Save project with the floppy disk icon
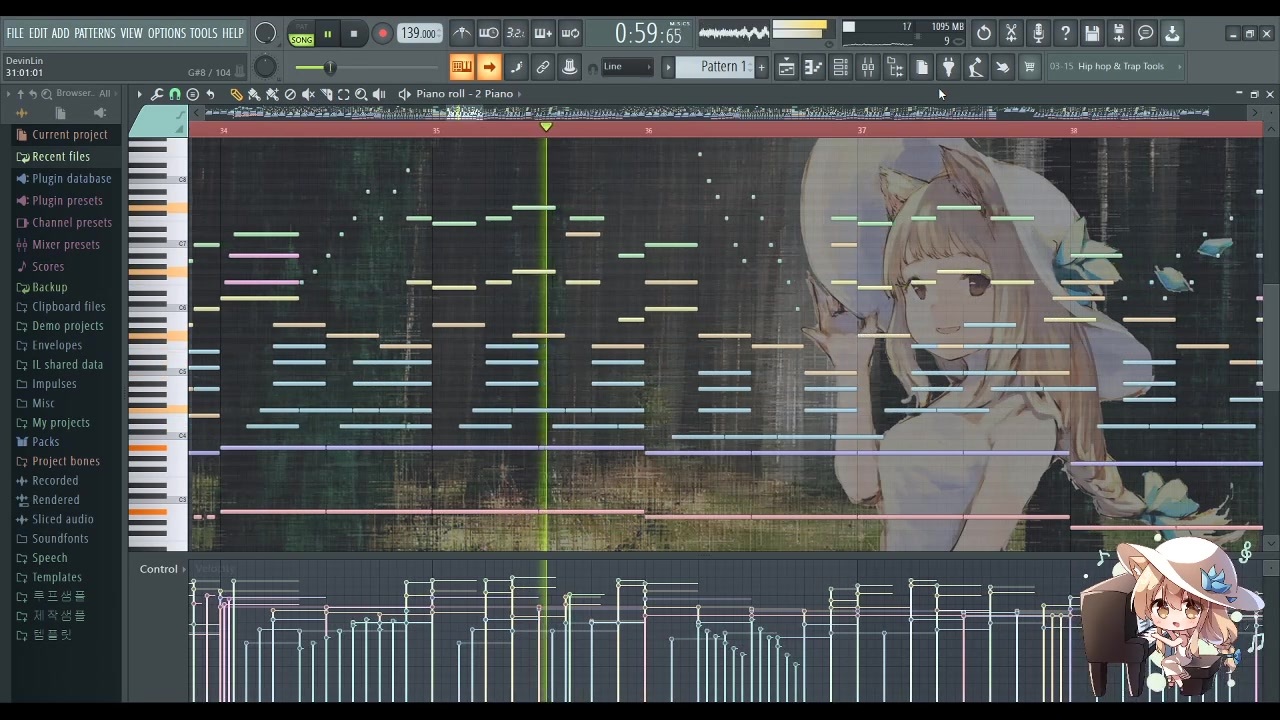The height and width of the screenshot is (720, 1280). (1092, 34)
